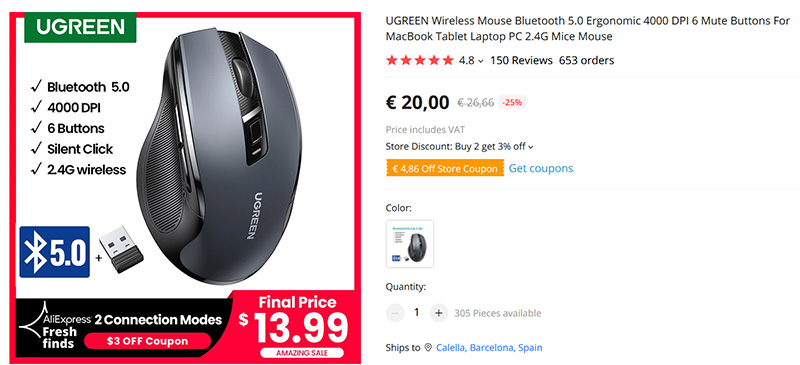Change shipping destination Calella, Barcelona, Spain
Viewport: 800px width, 365px height.
(x=489, y=348)
